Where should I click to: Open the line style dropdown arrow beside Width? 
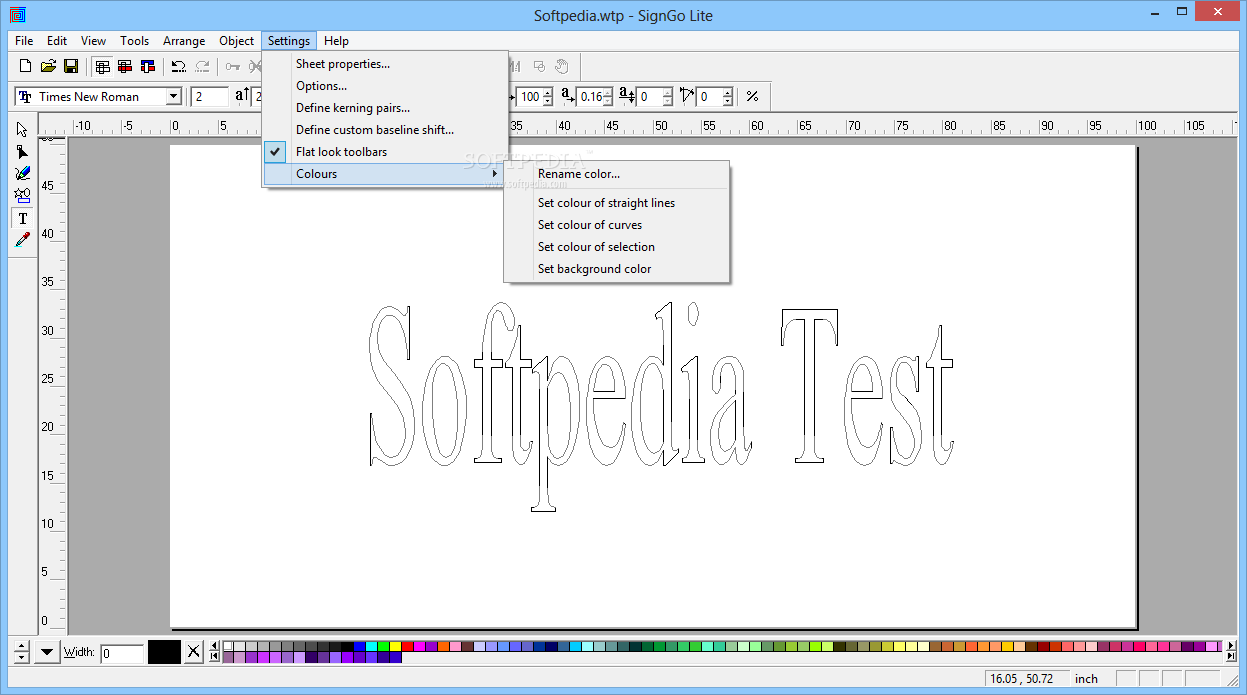click(x=47, y=652)
